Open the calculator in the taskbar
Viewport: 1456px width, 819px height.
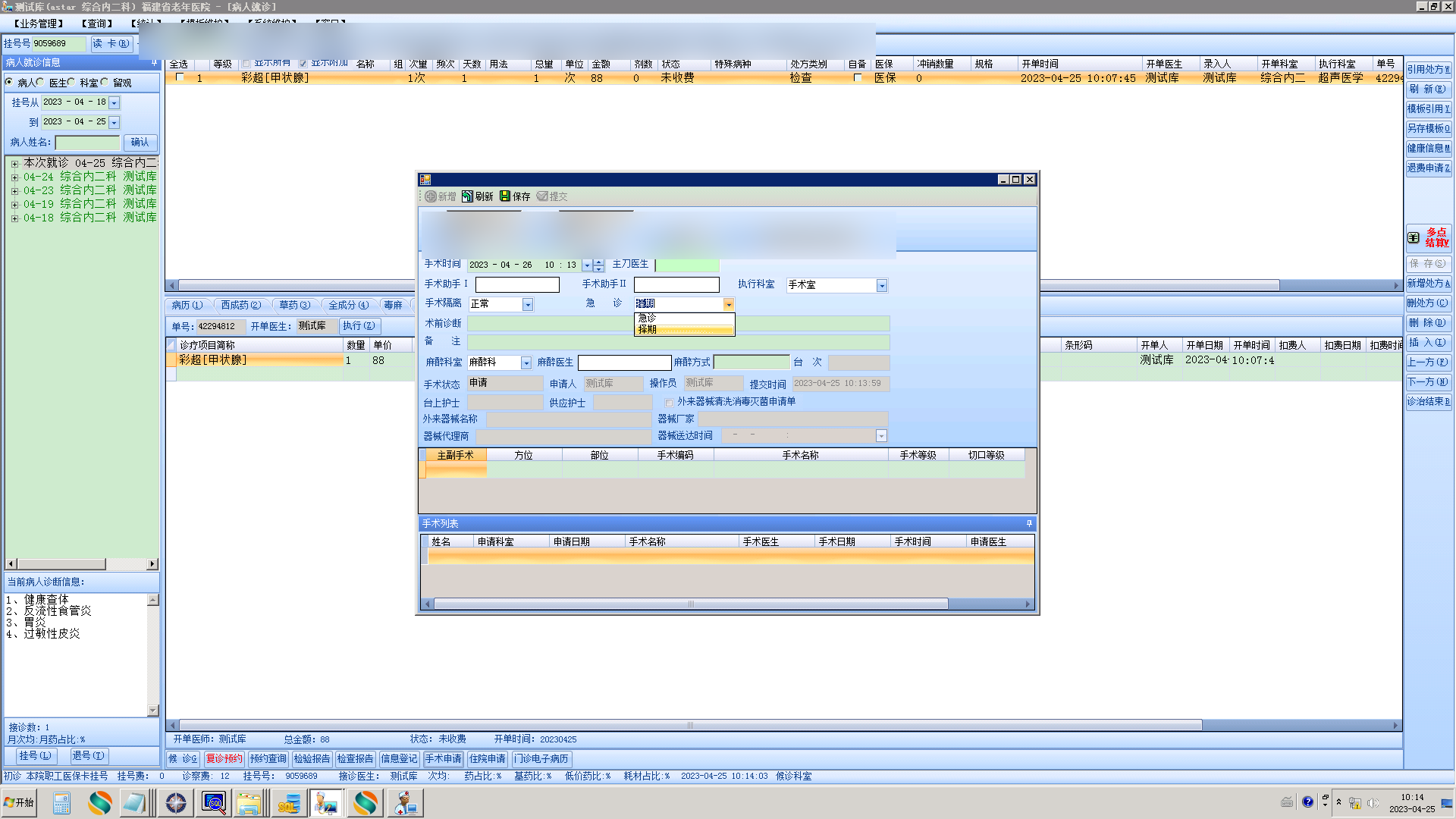(62, 802)
